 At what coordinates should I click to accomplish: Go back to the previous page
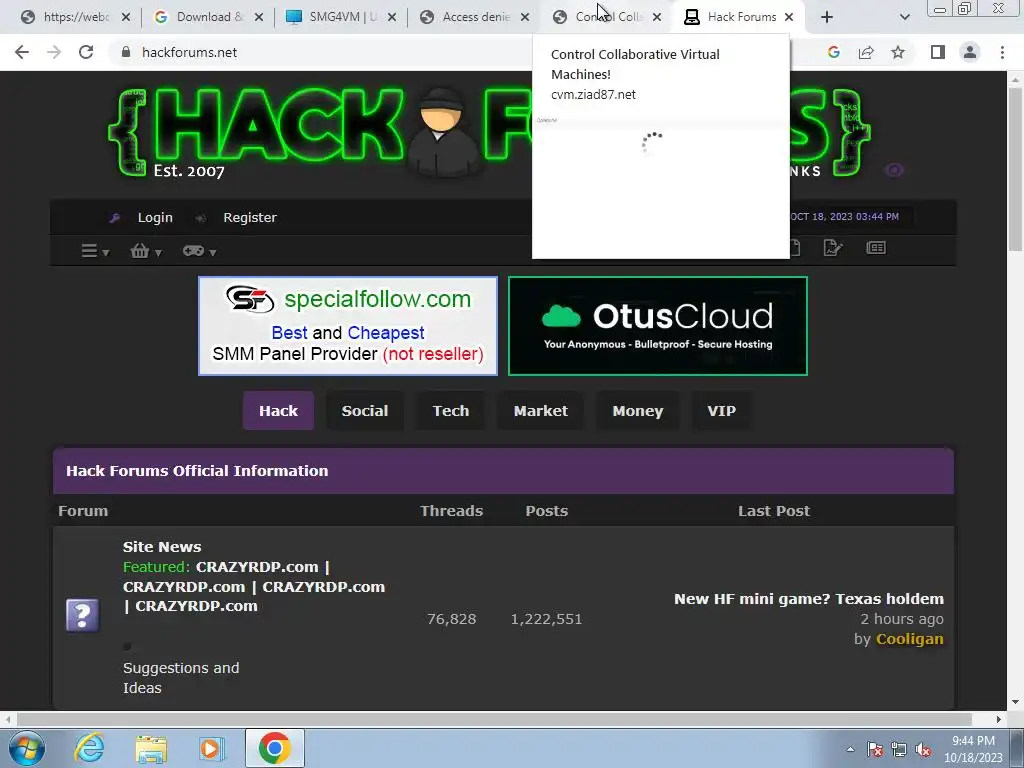(22, 52)
